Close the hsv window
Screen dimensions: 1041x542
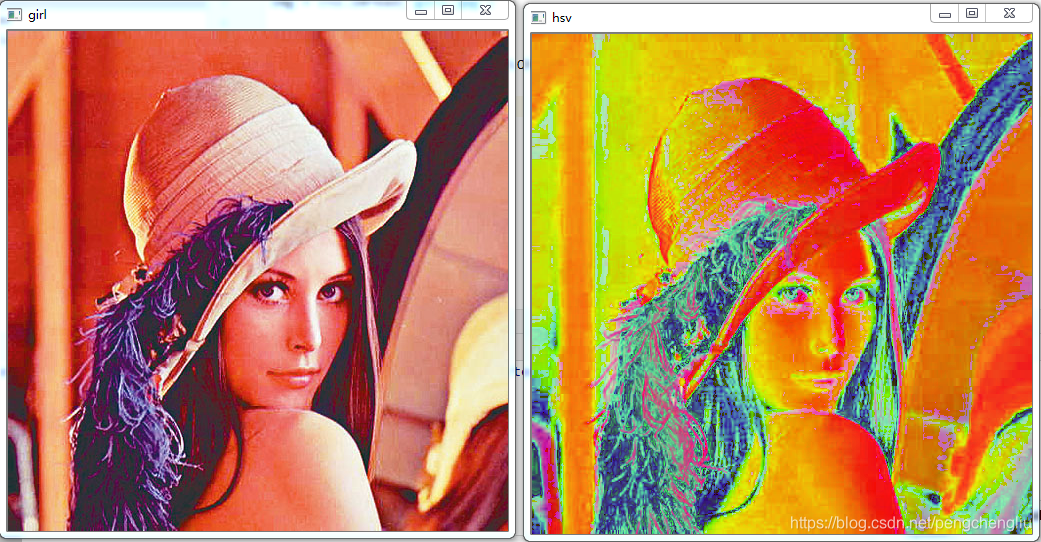tap(1009, 13)
